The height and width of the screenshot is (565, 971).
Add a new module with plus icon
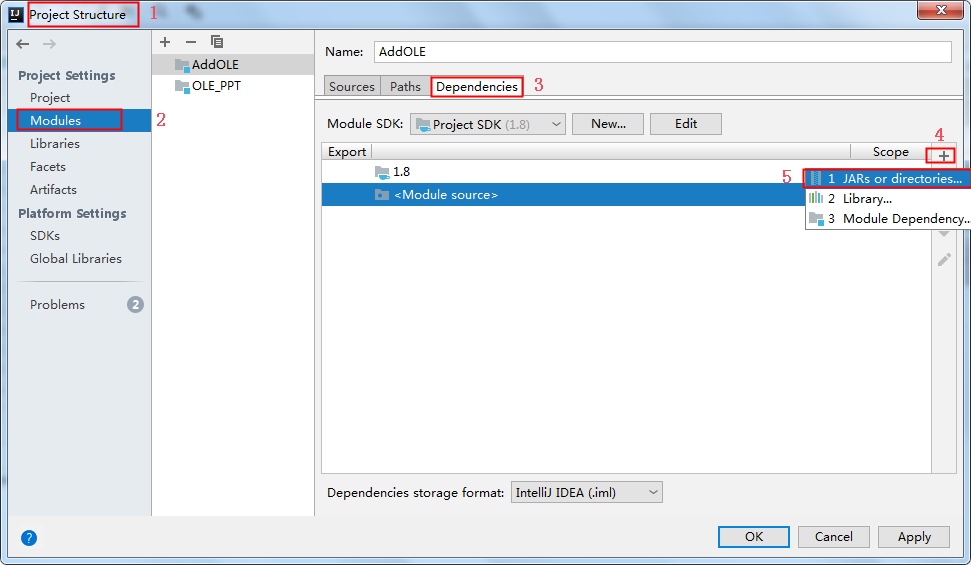pos(165,42)
